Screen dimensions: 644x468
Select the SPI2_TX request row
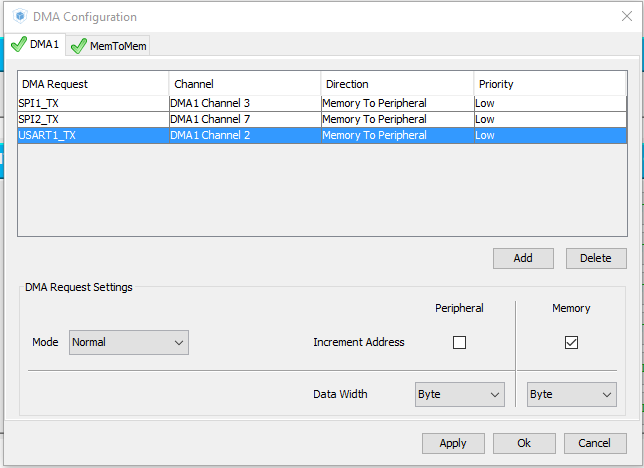pyautogui.click(x=92, y=119)
